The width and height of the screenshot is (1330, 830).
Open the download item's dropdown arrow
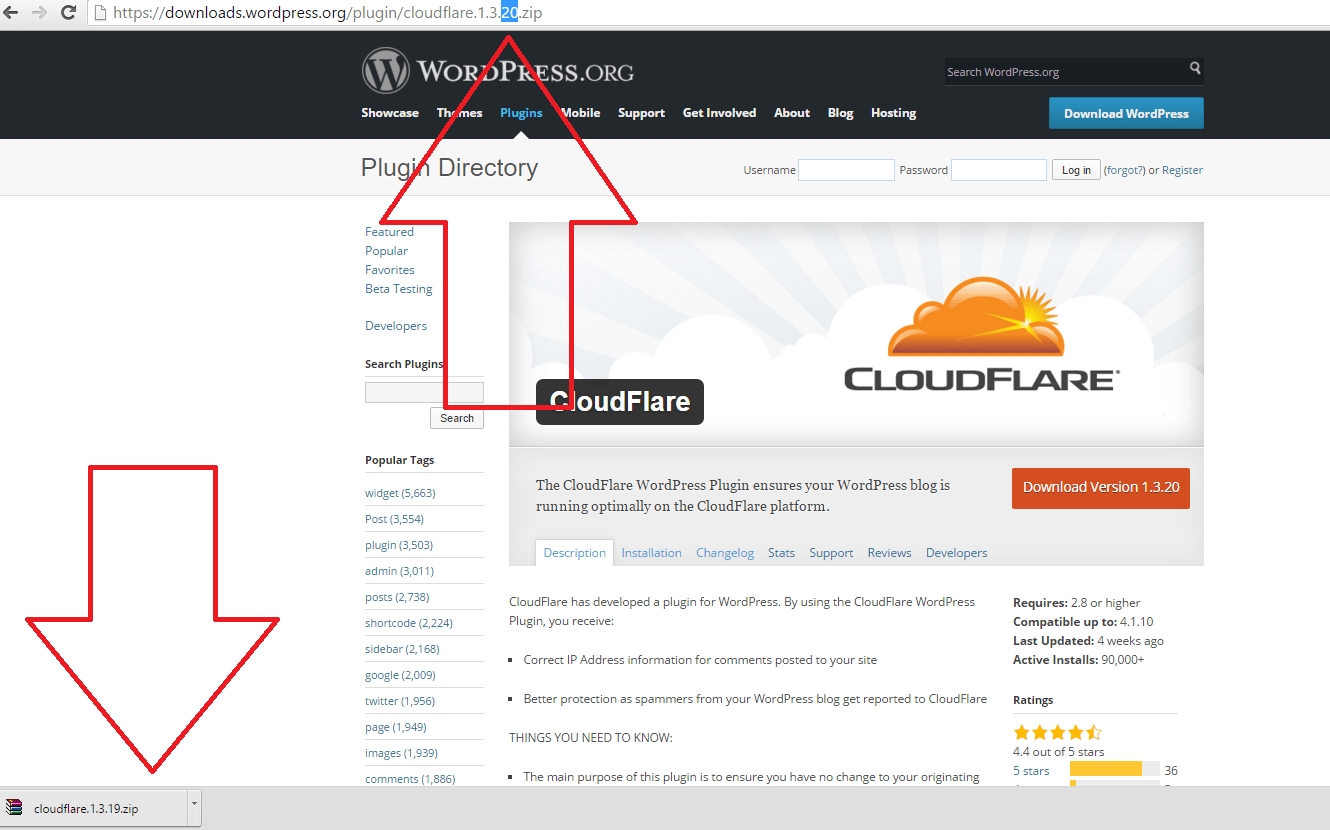tap(194, 807)
